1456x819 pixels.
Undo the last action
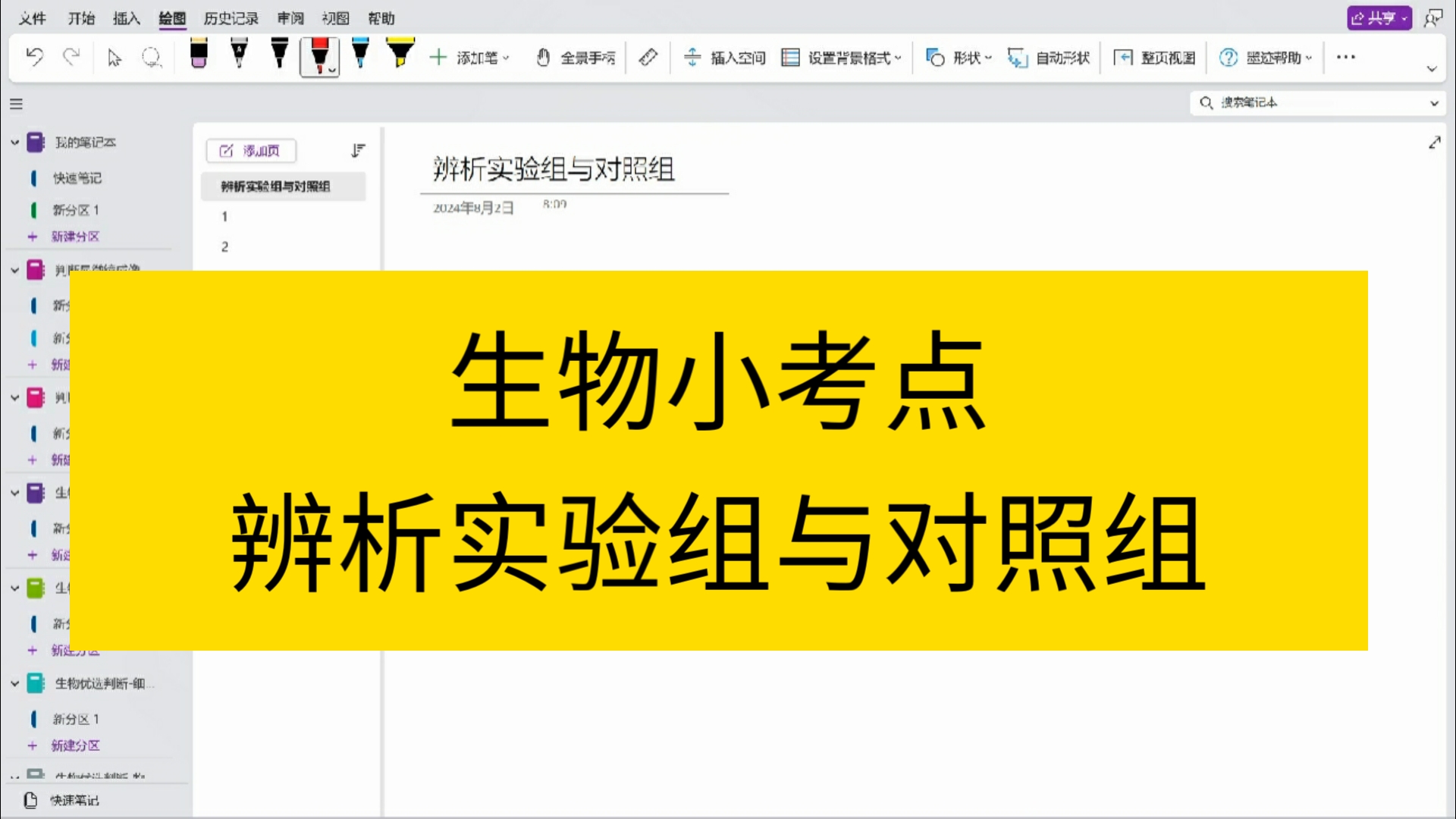coord(34,58)
